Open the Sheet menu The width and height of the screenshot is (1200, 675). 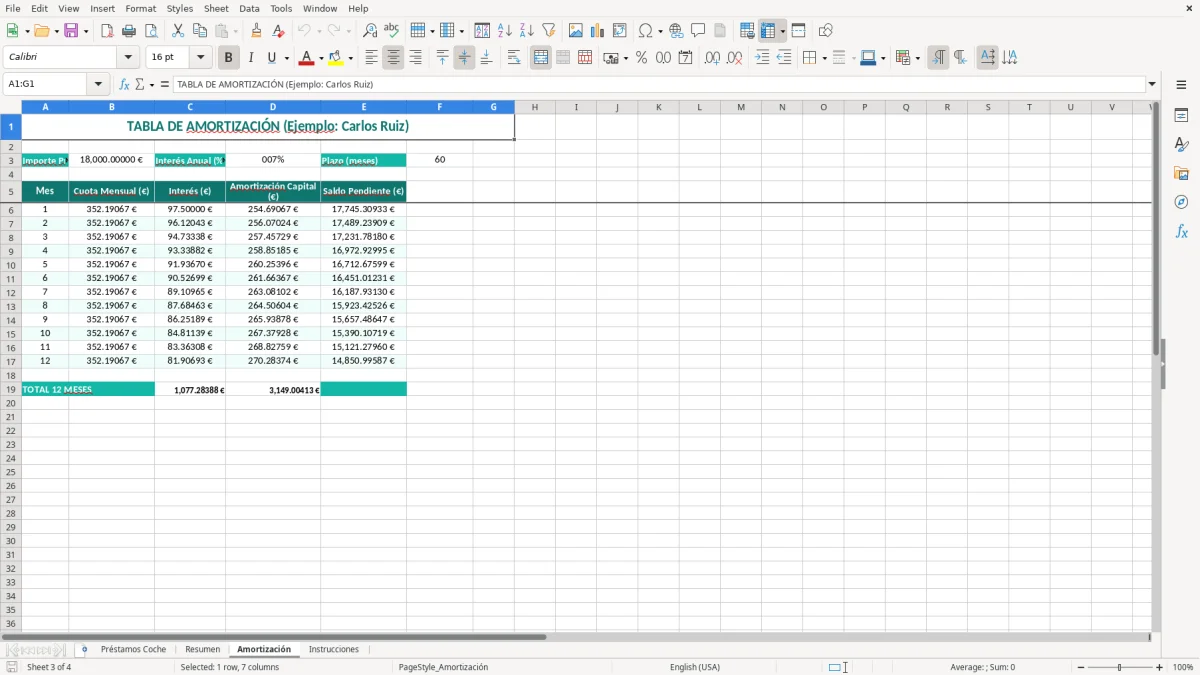[x=216, y=8]
